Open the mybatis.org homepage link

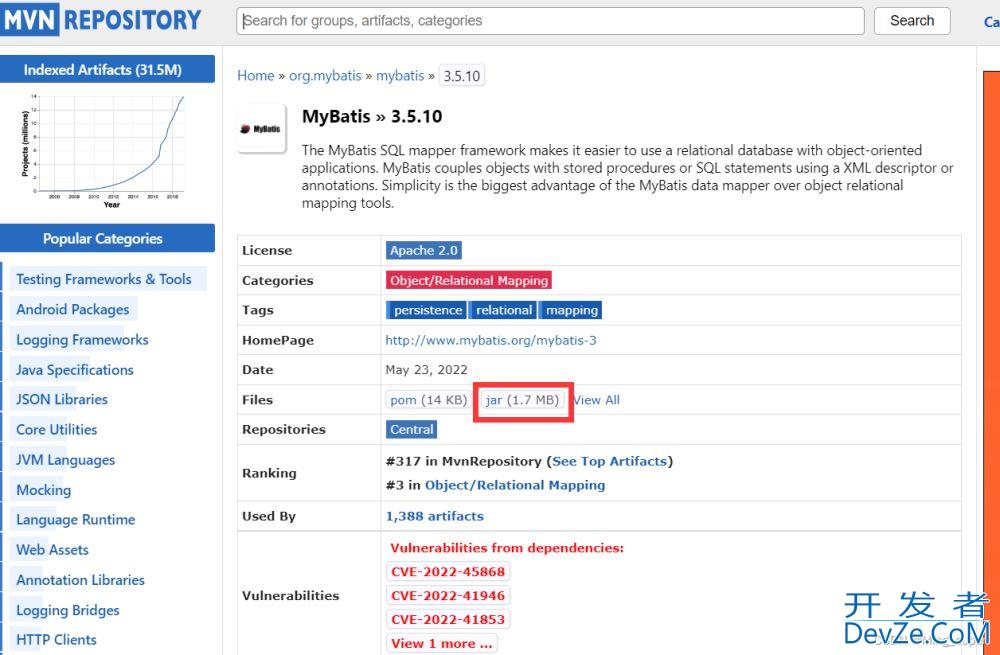[x=491, y=340]
